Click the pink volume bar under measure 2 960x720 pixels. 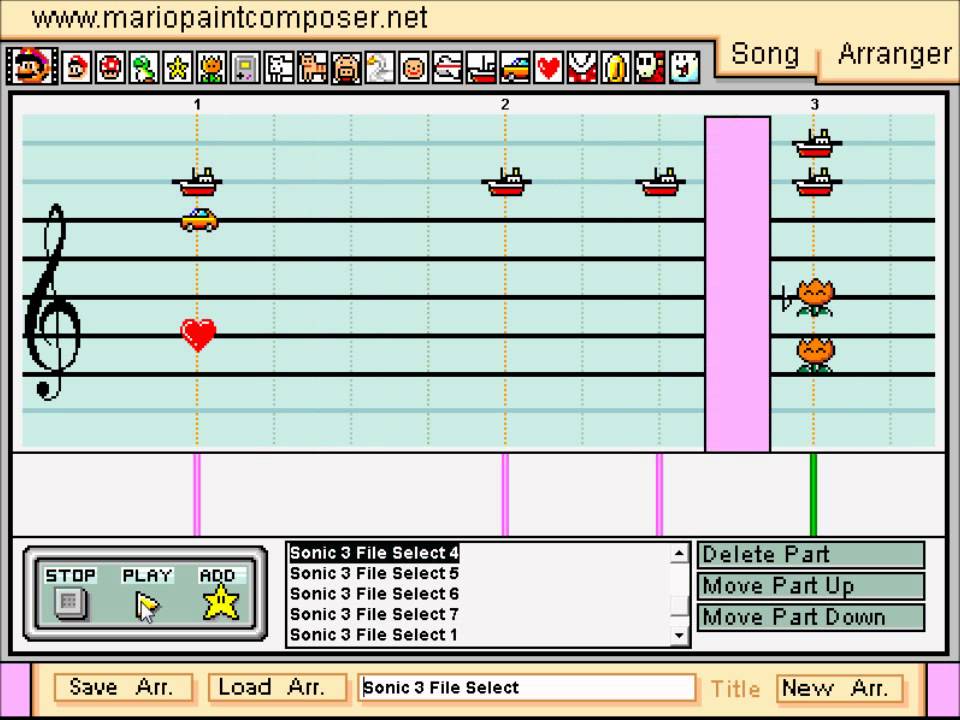pos(505,495)
